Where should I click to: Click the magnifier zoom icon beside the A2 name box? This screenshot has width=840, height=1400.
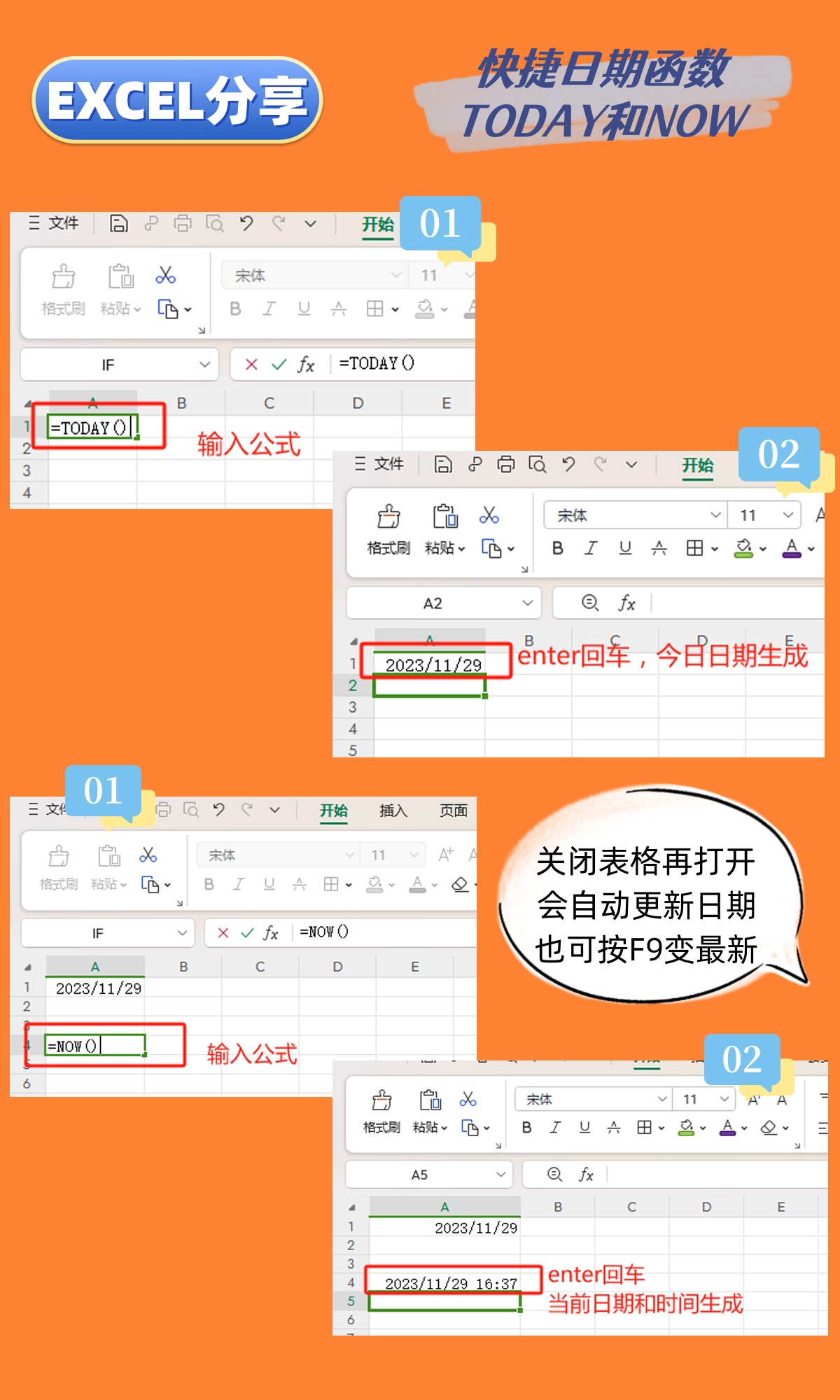coord(590,603)
